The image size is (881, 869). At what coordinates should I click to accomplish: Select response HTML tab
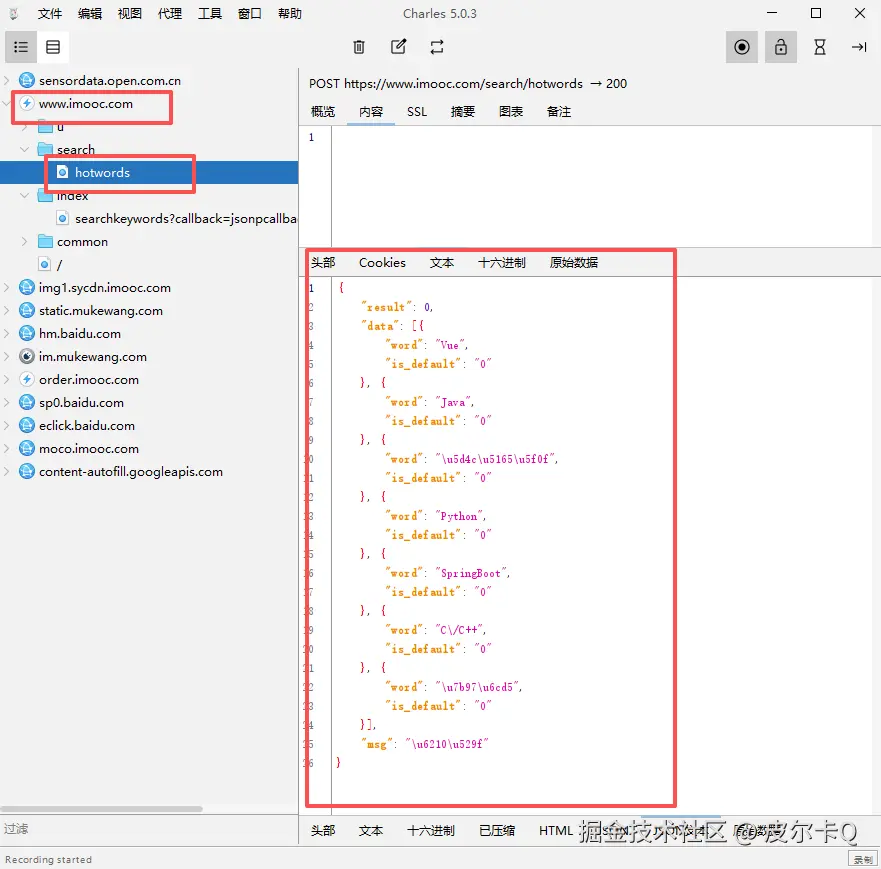pyautogui.click(x=556, y=830)
